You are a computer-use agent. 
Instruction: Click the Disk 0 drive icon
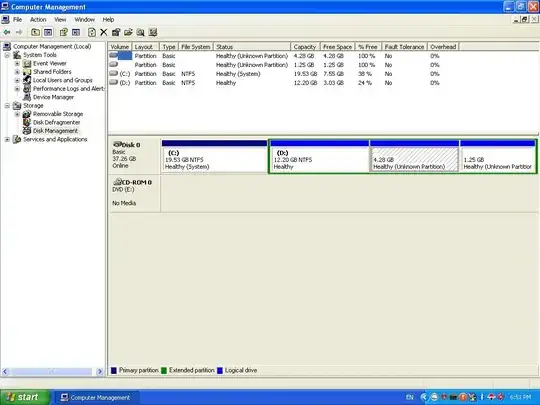coord(117,144)
